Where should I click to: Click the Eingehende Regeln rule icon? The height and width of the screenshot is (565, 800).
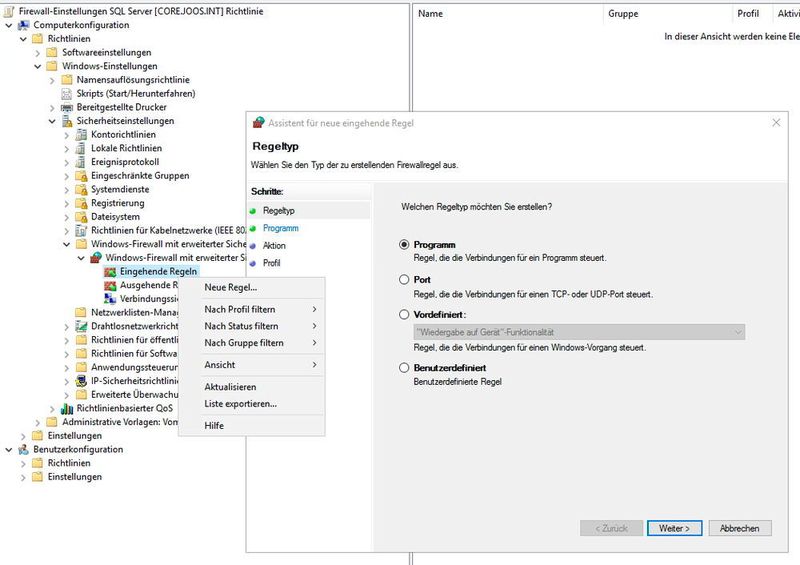point(110,272)
